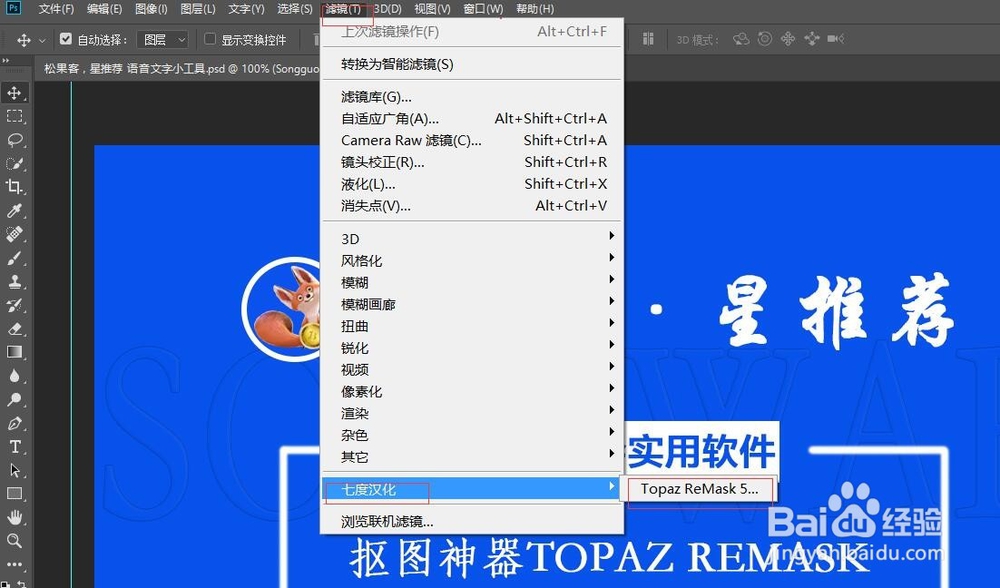The width and height of the screenshot is (1000, 588).
Task: Open the 图层 auto-select dropdown
Action: [160, 40]
